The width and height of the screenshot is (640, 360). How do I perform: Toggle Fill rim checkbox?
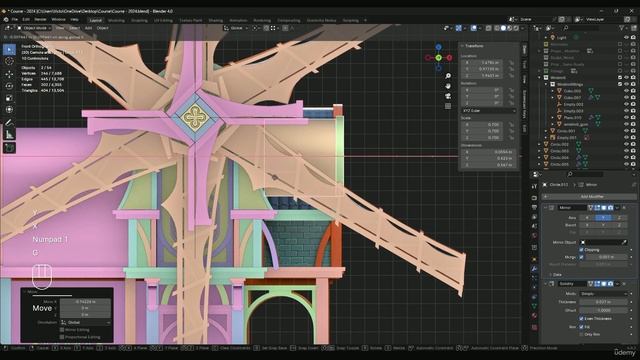point(581,327)
